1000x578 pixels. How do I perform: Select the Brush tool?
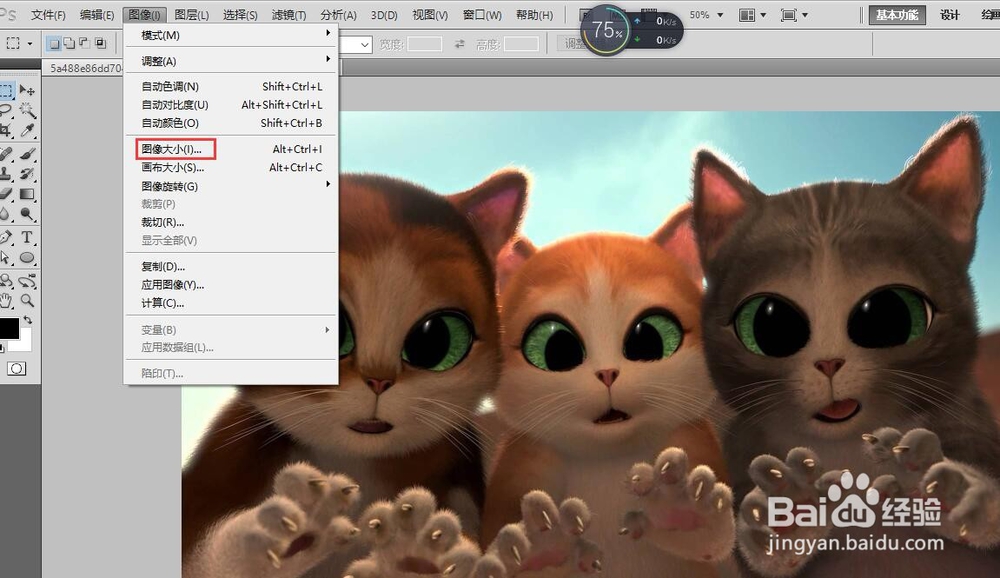point(27,154)
